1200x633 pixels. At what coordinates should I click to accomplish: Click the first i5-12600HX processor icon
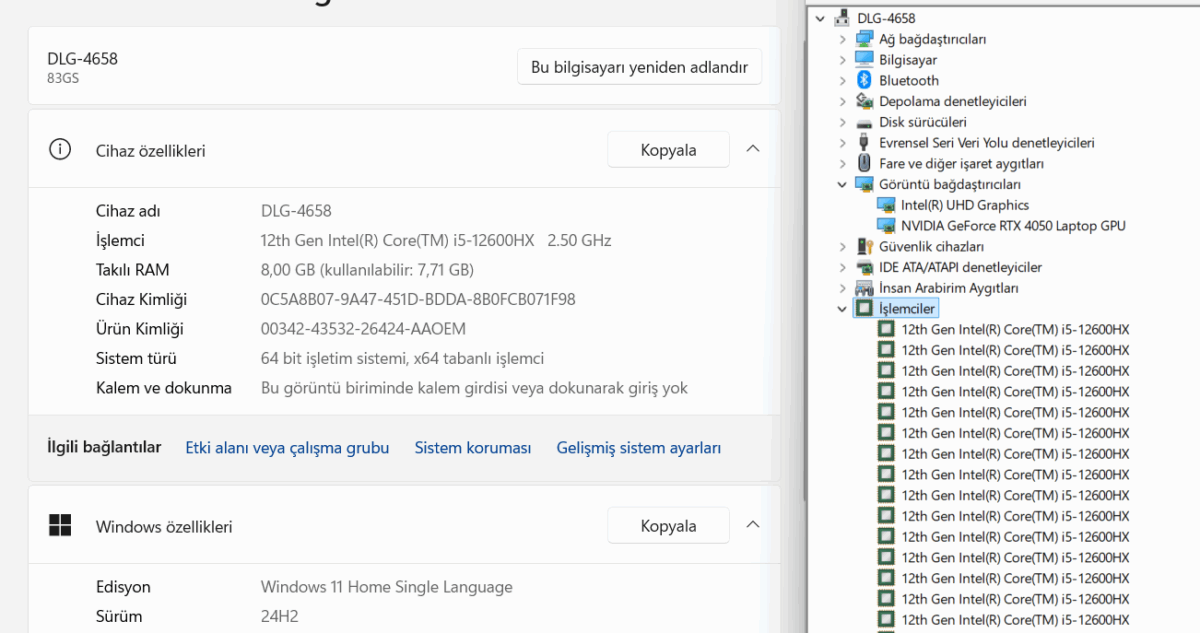(886, 329)
